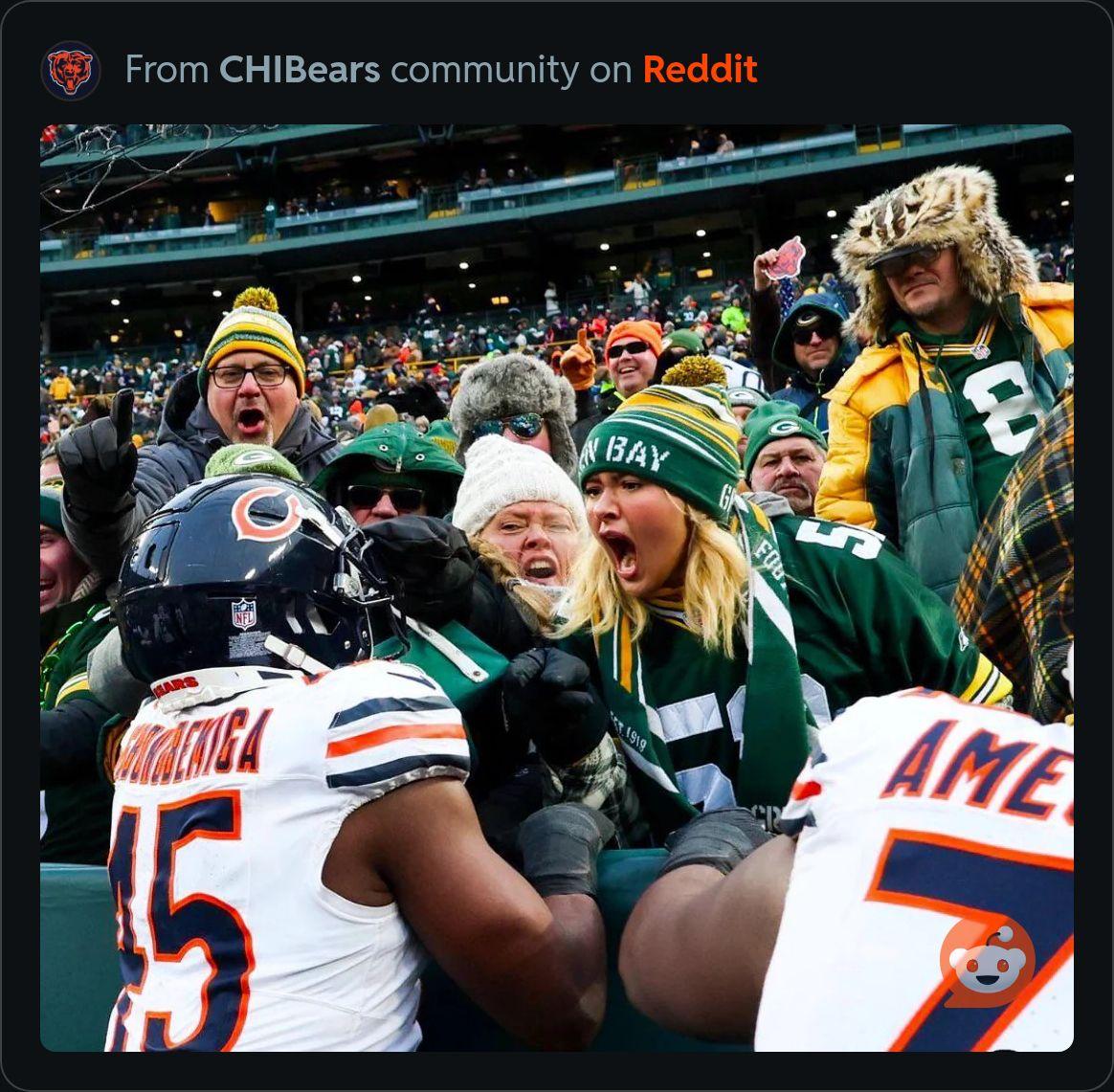Follow the orange Reddit link

(700, 70)
